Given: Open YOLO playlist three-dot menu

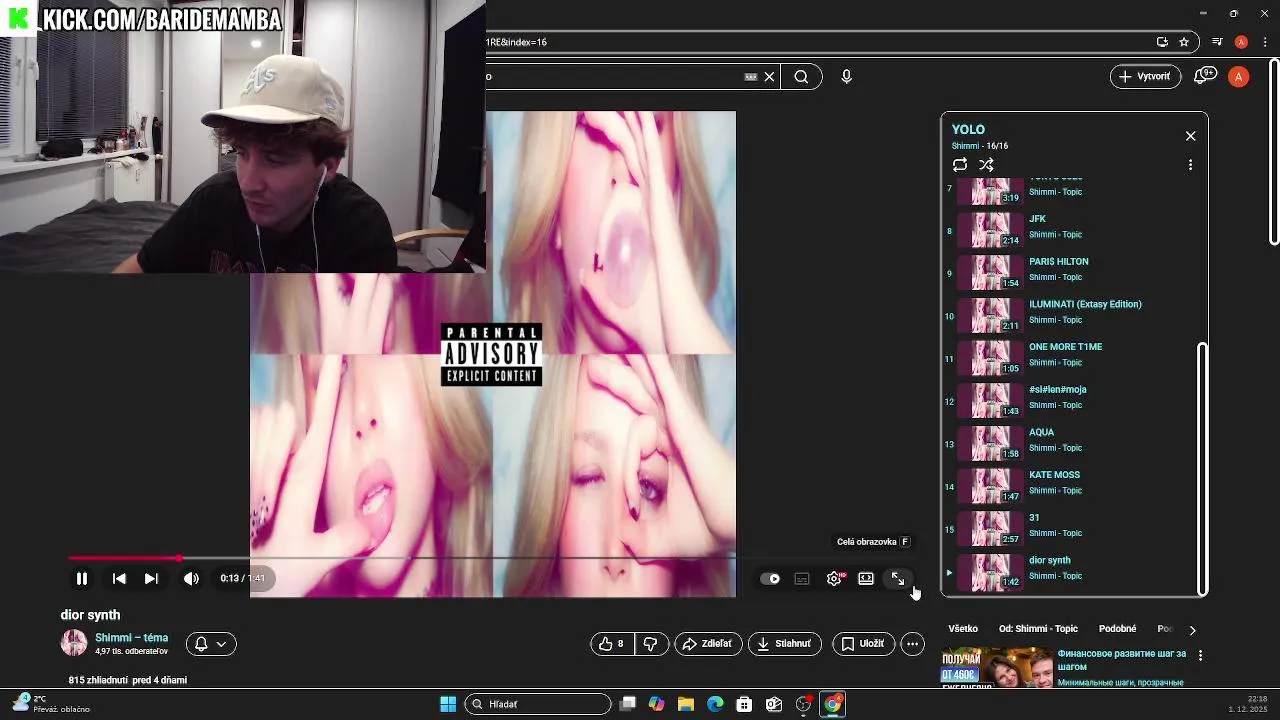Looking at the screenshot, I should pyautogui.click(x=1190, y=165).
